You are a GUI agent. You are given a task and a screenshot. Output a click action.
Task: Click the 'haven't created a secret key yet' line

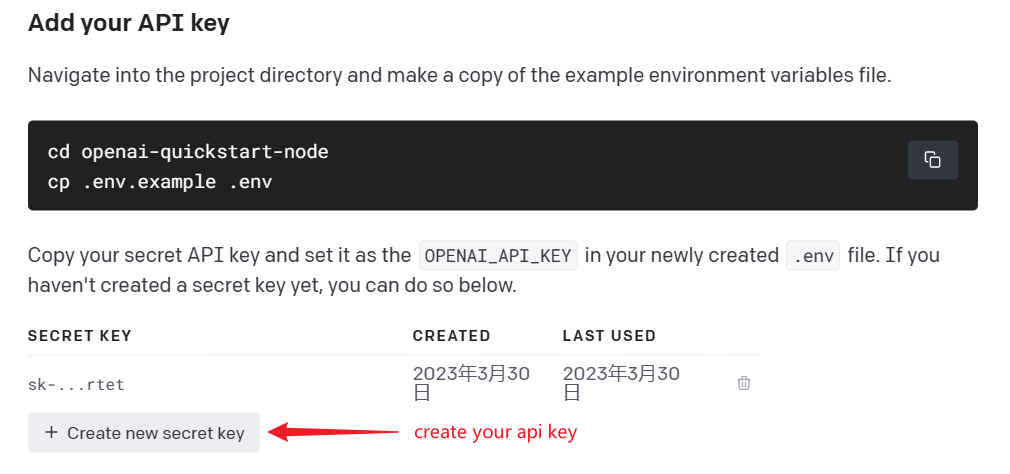[x=272, y=285]
